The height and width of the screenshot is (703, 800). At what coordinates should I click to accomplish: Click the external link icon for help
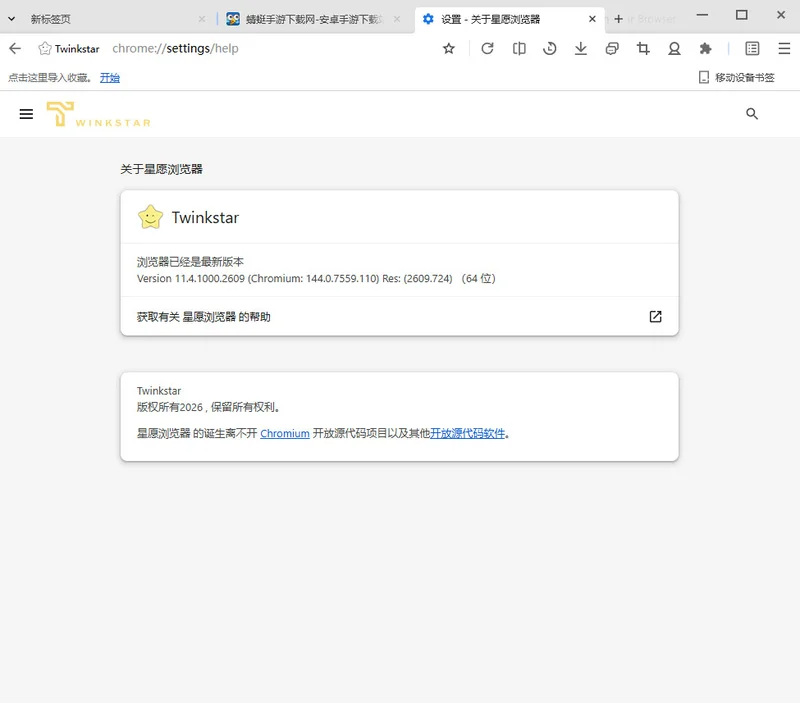pyautogui.click(x=656, y=316)
